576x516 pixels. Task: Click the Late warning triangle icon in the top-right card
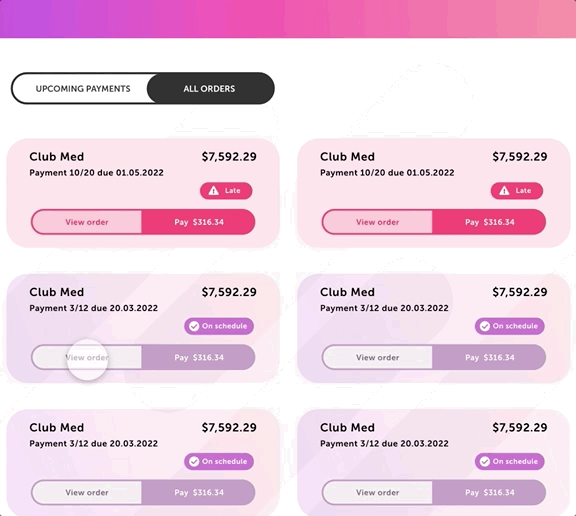click(504, 191)
